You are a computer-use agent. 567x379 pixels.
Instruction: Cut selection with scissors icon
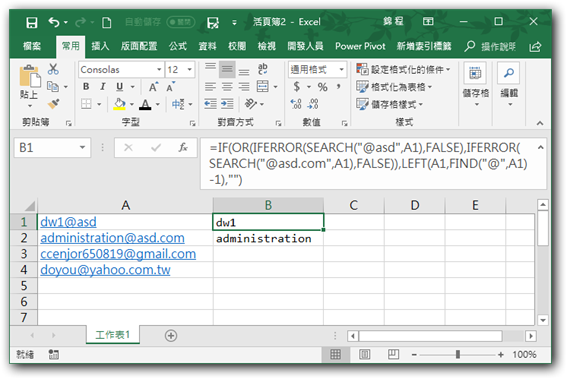click(x=53, y=69)
